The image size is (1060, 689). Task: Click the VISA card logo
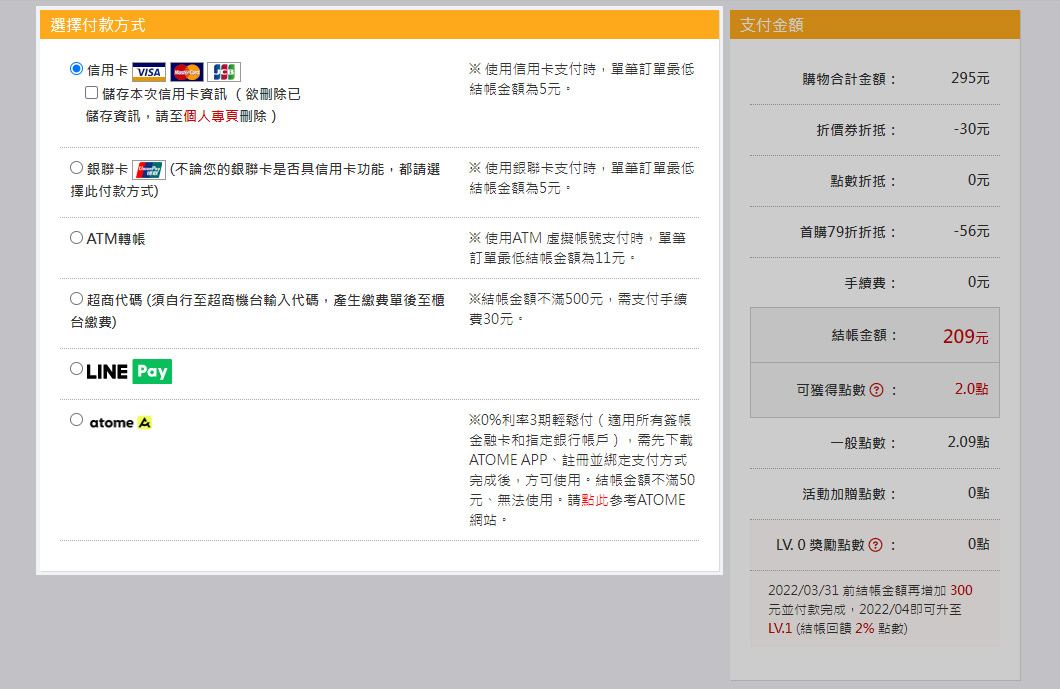pyautogui.click(x=148, y=71)
